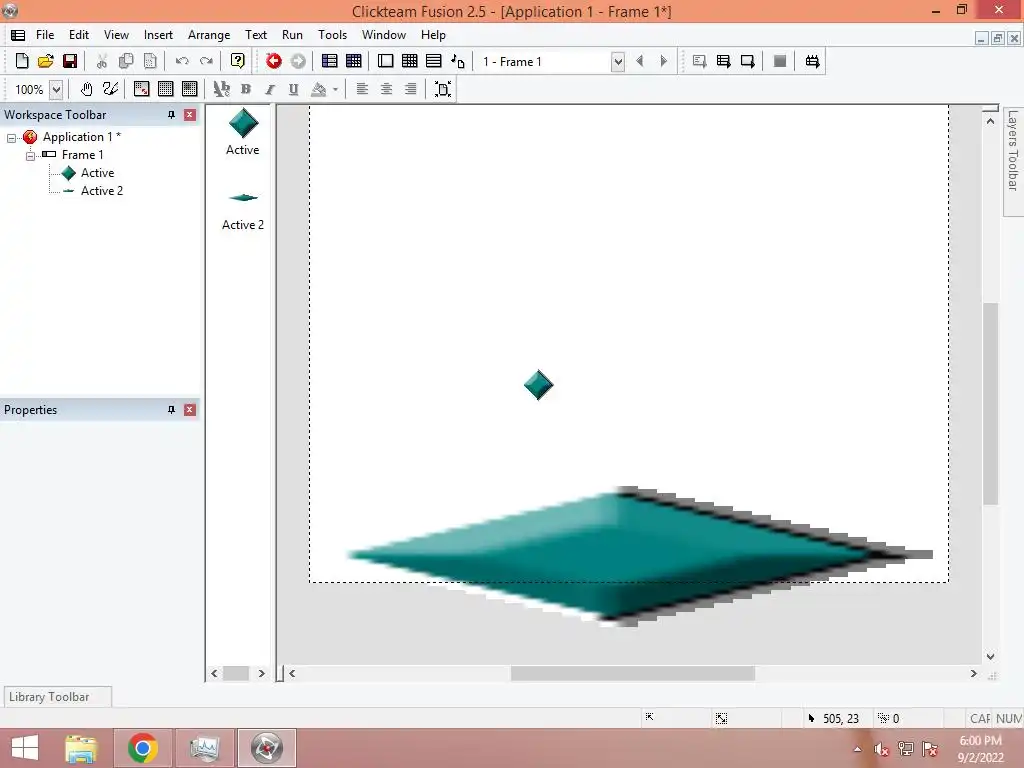
Task: Open the text color dropdown arrow
Action: pyautogui.click(x=335, y=89)
